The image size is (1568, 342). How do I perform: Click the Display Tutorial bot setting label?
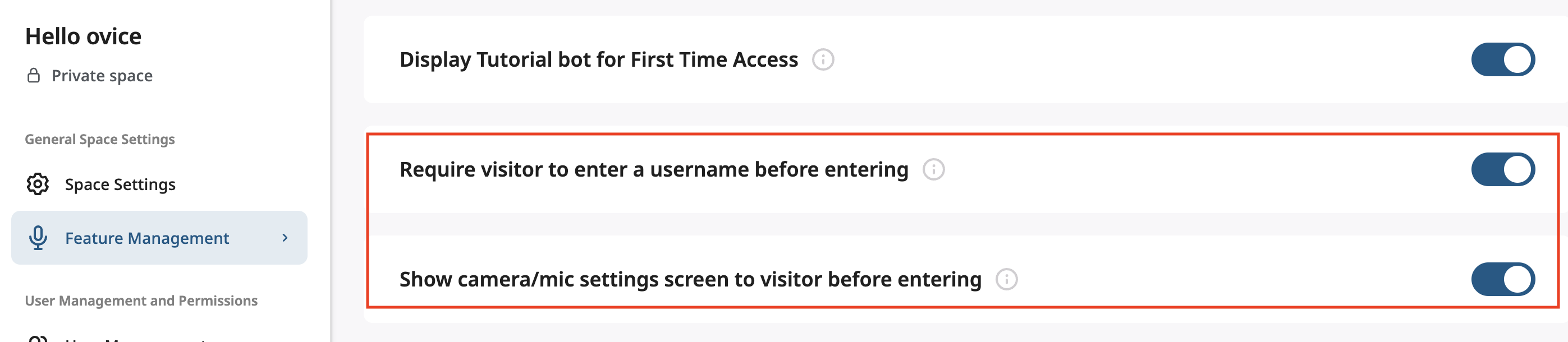click(598, 59)
